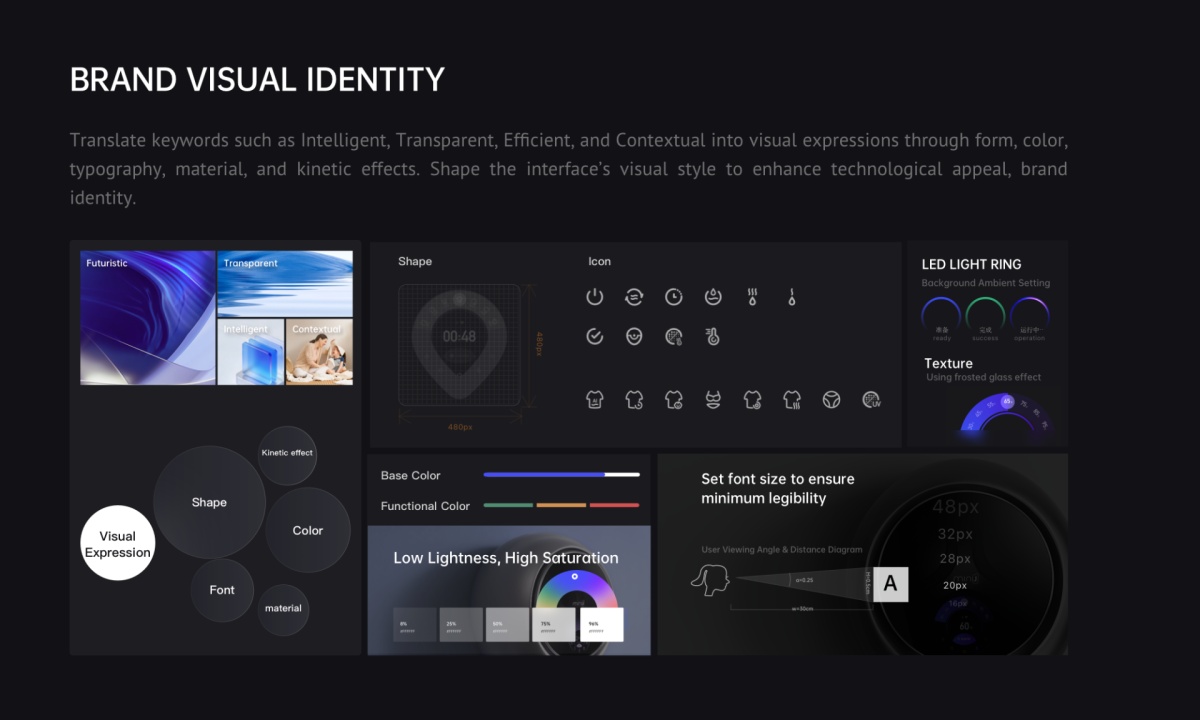Open the Contextual image thumbnail
Viewport: 1200px width, 720px height.
(x=319, y=352)
